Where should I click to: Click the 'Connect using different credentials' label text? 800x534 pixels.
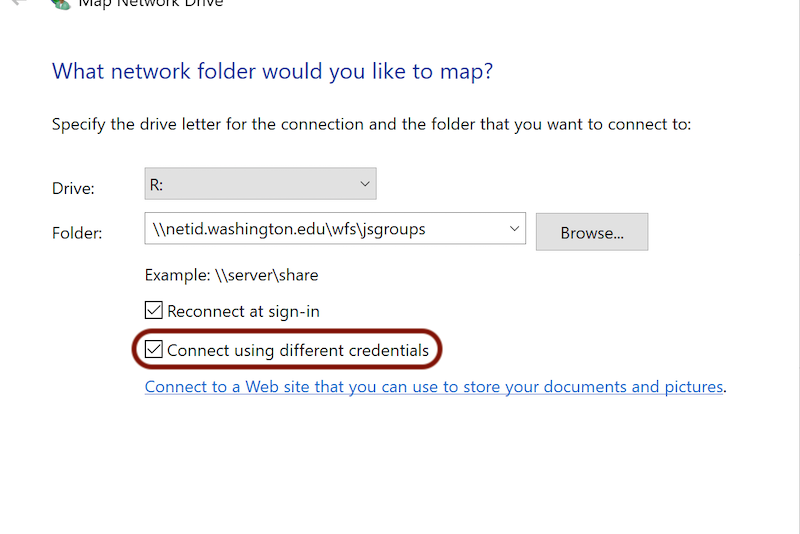[298, 350]
